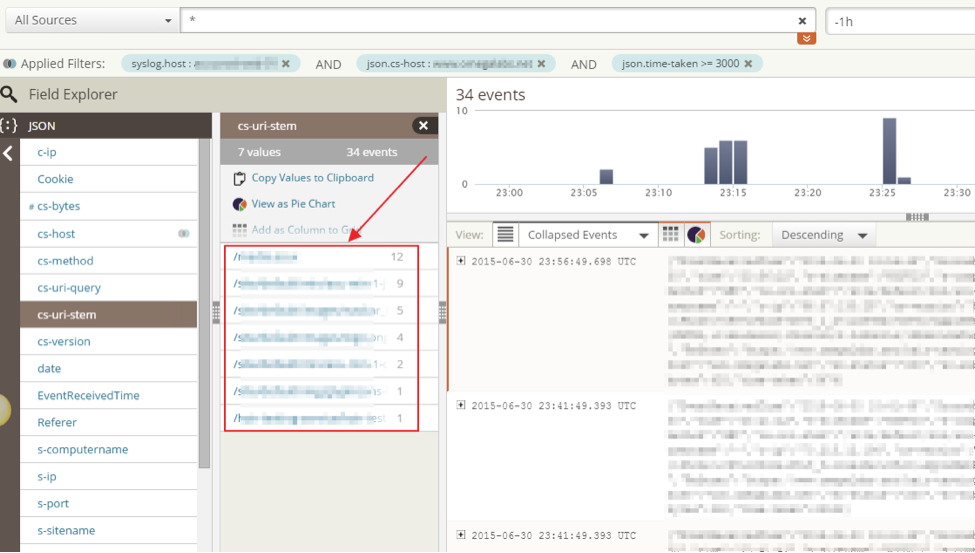Open the pie chart view icon

(x=696, y=235)
